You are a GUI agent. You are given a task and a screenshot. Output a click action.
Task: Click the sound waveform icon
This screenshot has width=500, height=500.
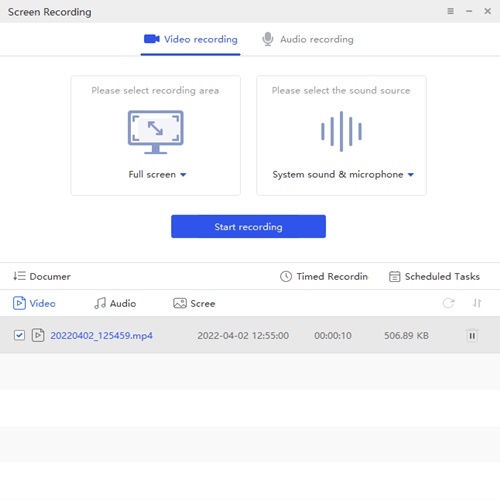341,131
